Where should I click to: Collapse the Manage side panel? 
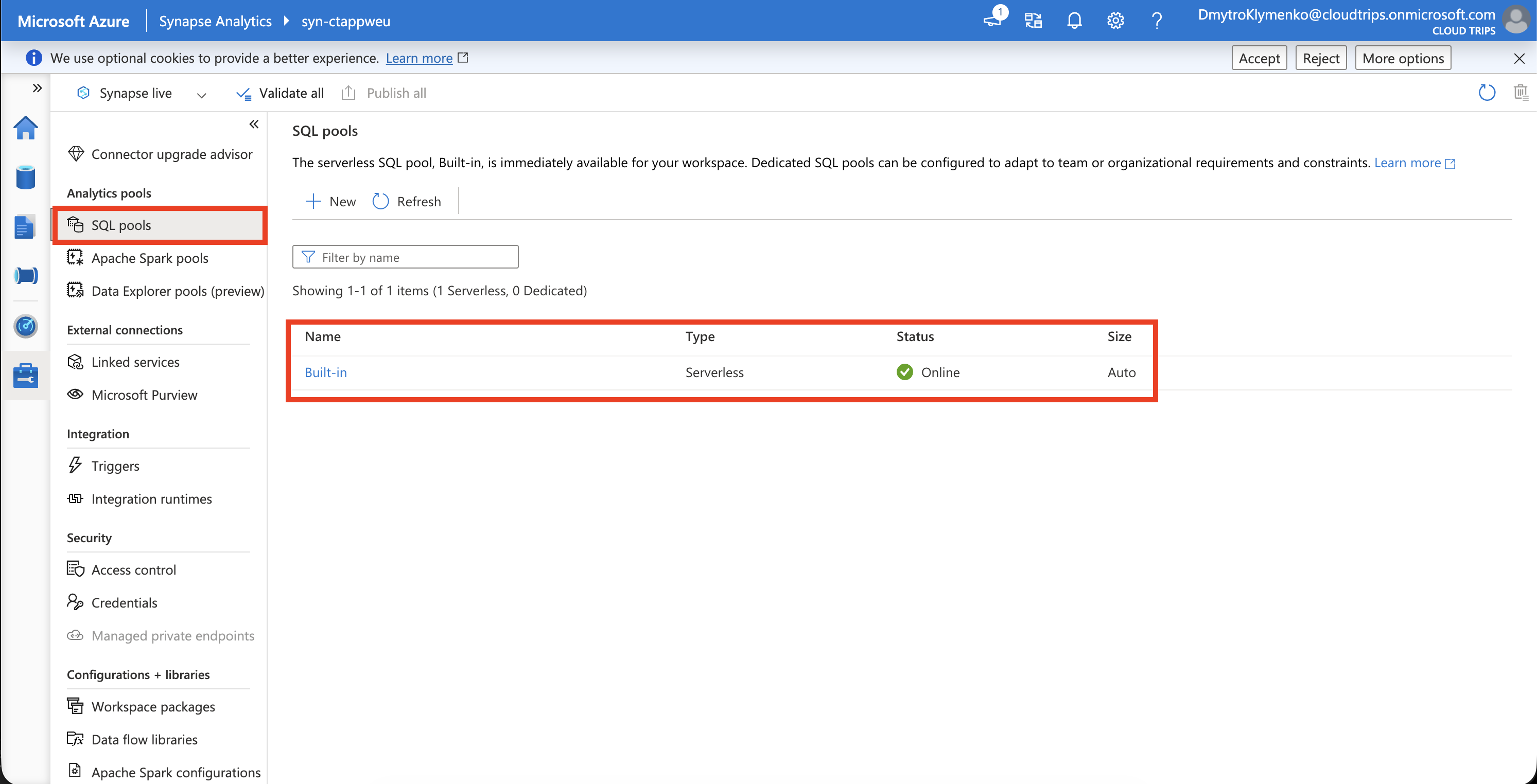click(x=254, y=124)
